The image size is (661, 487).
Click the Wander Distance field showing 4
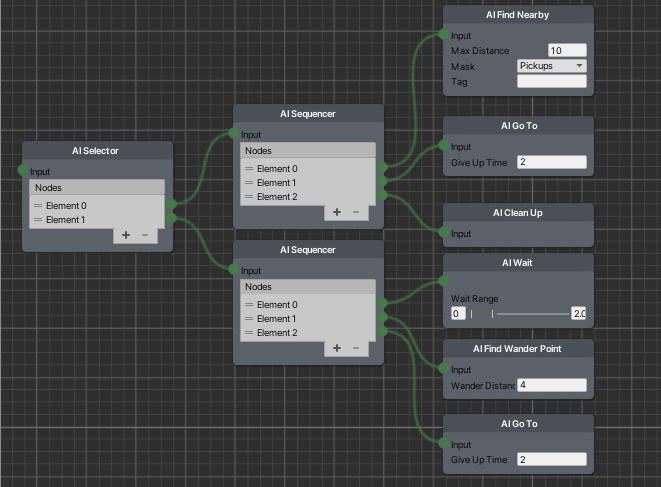(552, 385)
